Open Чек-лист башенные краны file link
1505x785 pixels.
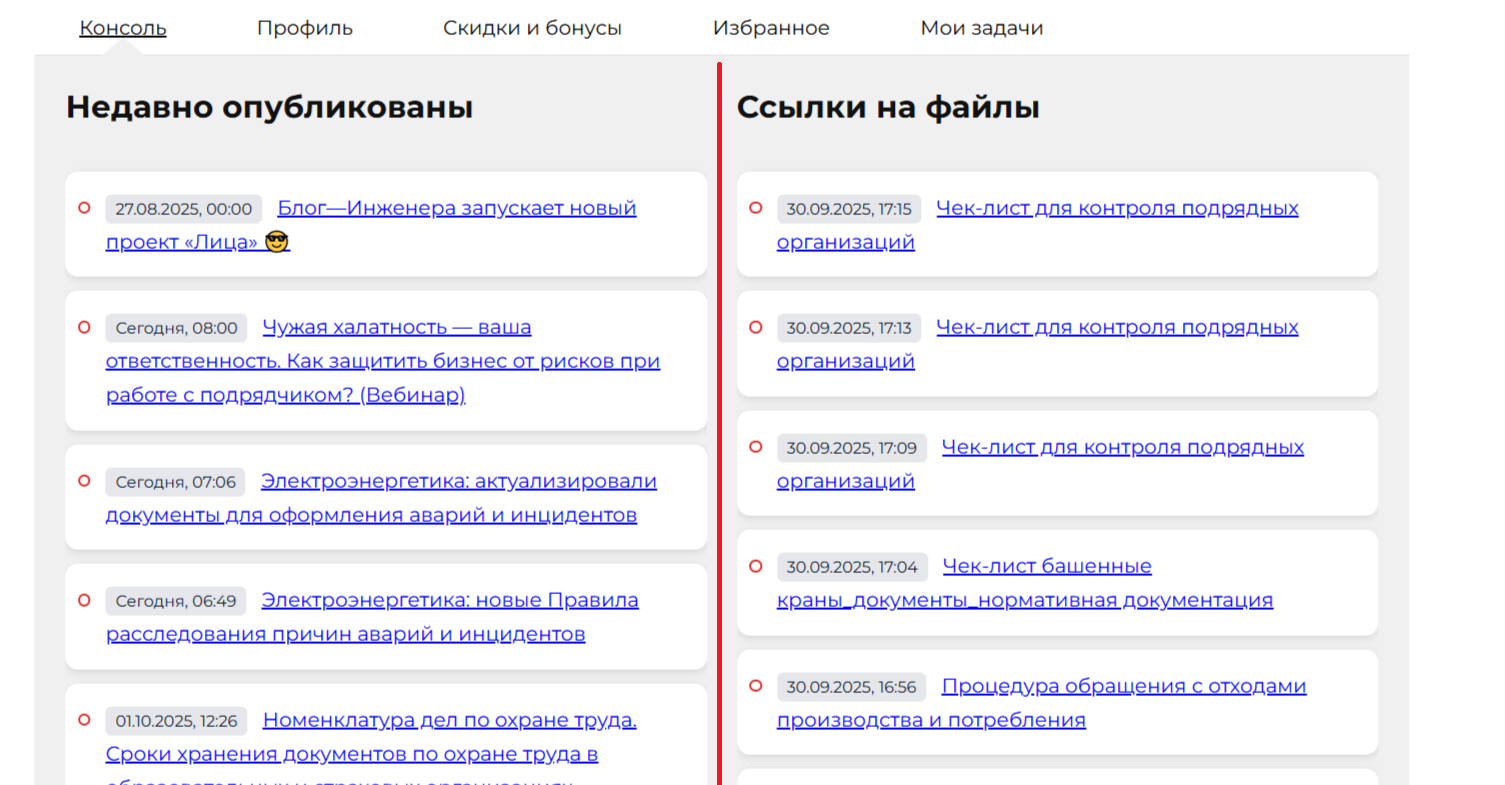pos(1046,567)
